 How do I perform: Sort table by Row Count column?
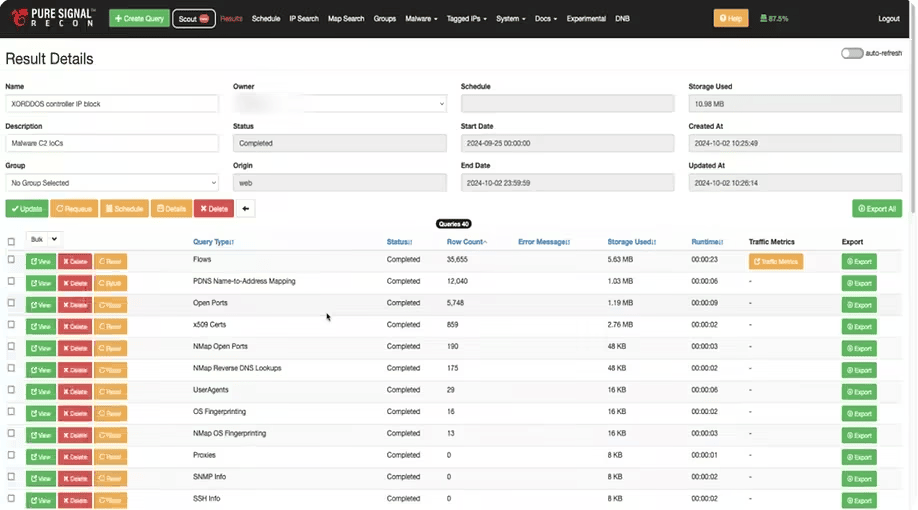(x=467, y=242)
